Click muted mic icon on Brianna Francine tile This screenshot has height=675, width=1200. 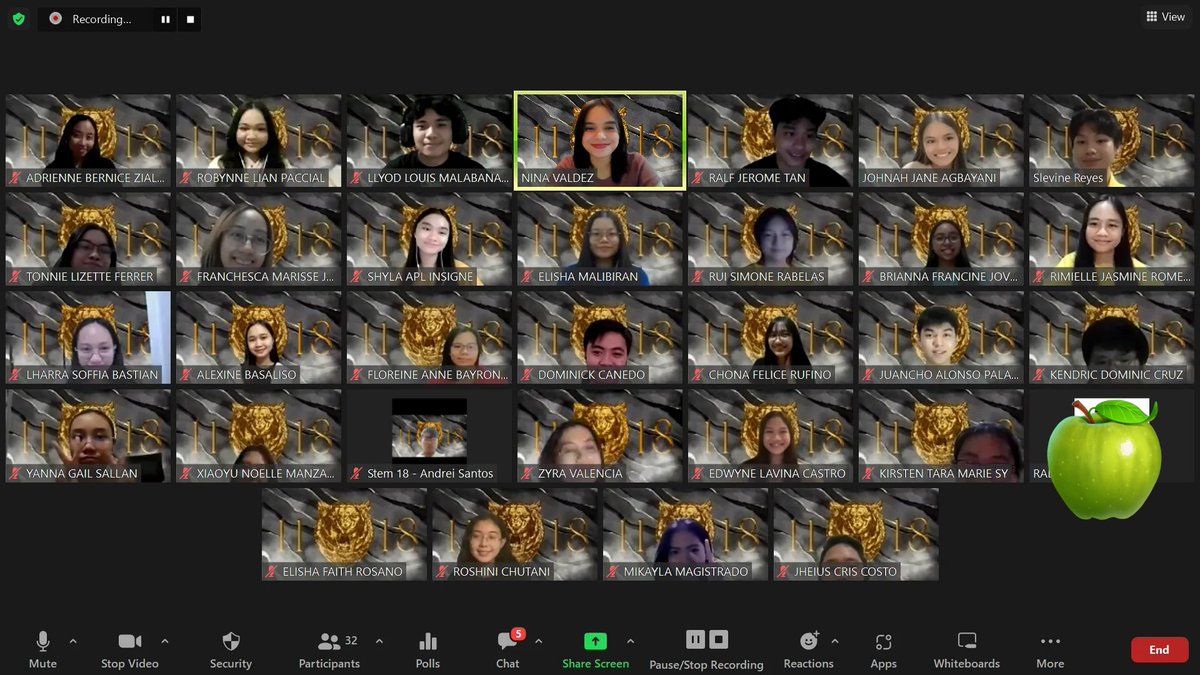tap(868, 276)
